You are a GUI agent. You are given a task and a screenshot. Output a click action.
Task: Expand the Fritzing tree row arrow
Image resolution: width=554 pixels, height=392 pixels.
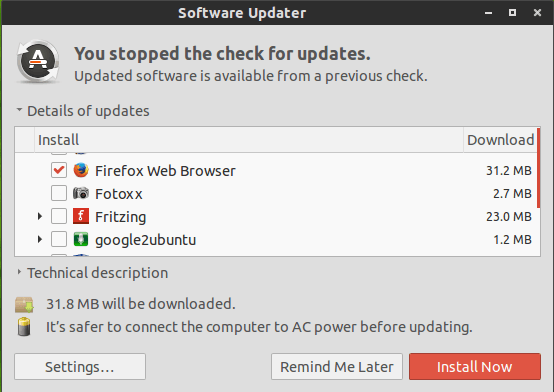40,216
